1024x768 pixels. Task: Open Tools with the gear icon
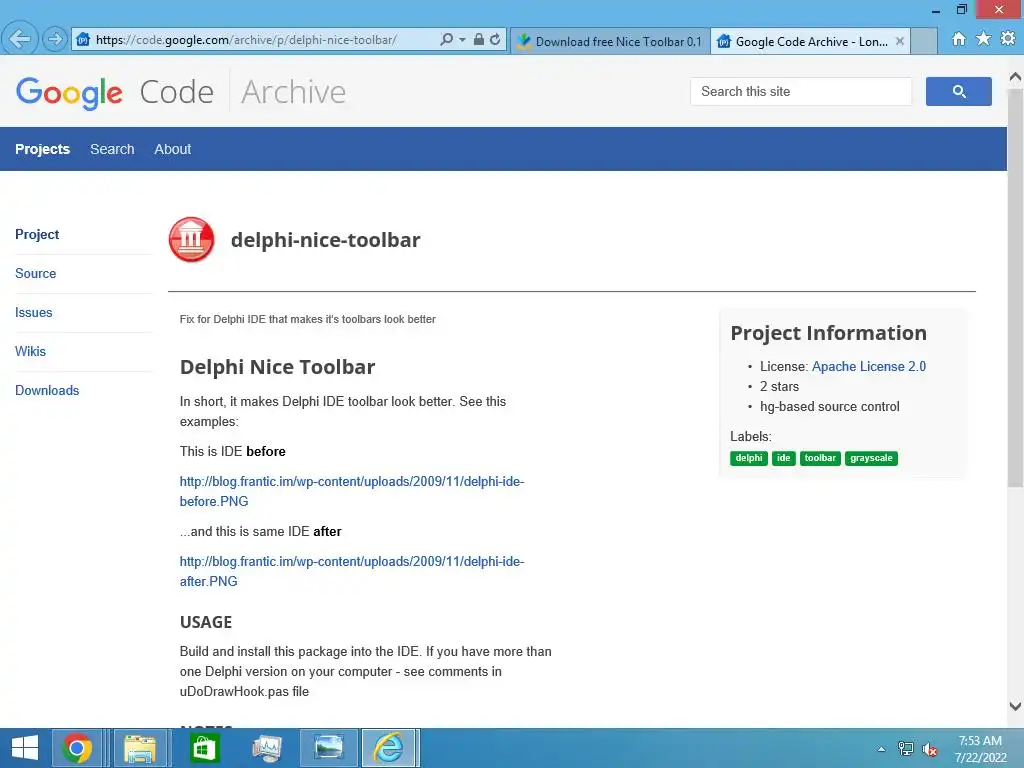click(1008, 39)
